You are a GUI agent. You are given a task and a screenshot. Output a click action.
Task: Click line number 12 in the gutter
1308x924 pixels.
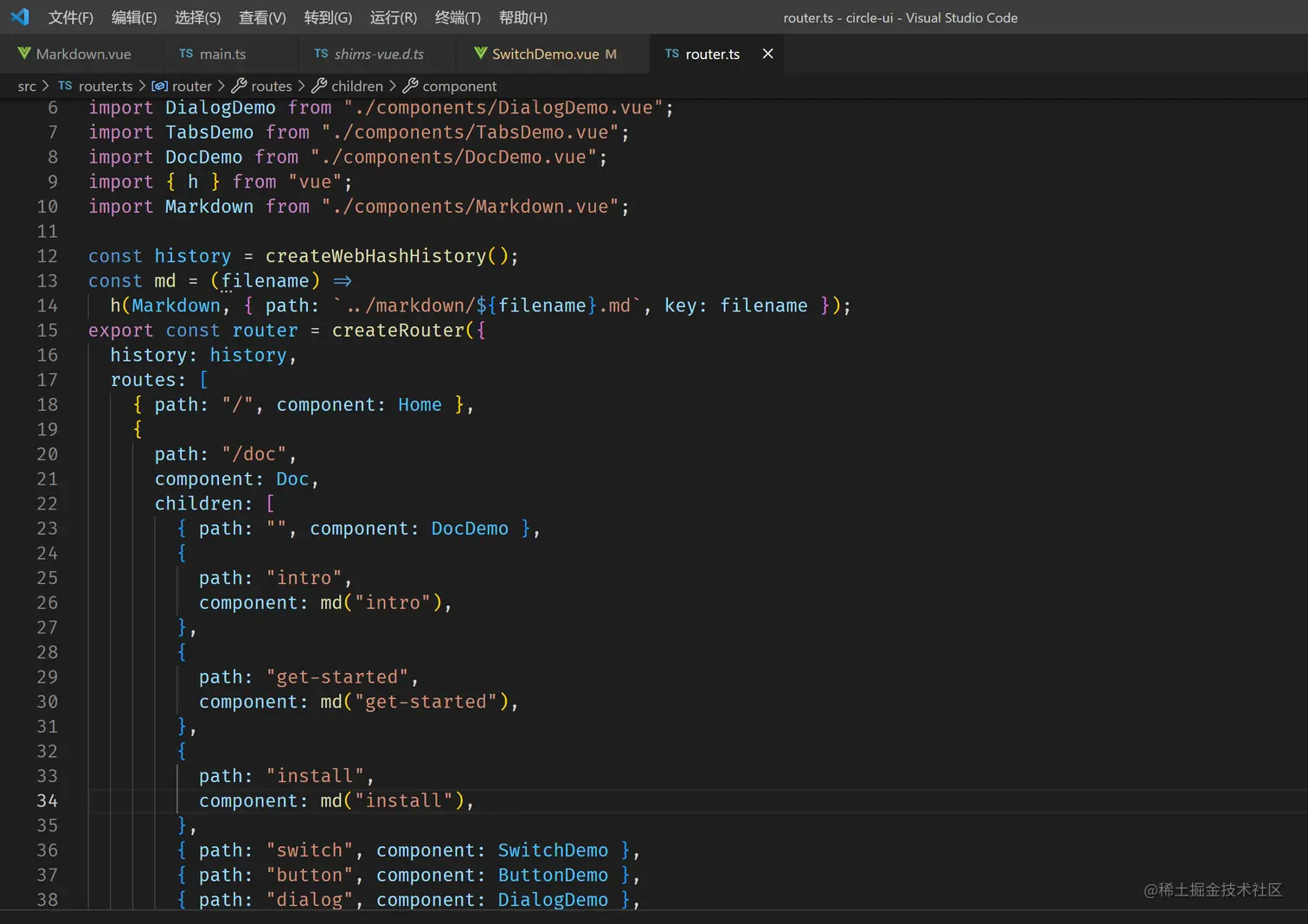[47, 256]
